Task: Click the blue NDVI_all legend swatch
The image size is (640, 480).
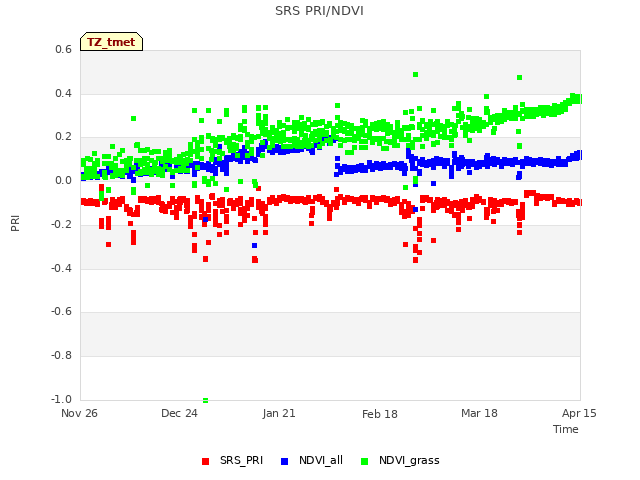Action: pyautogui.click(x=284, y=461)
